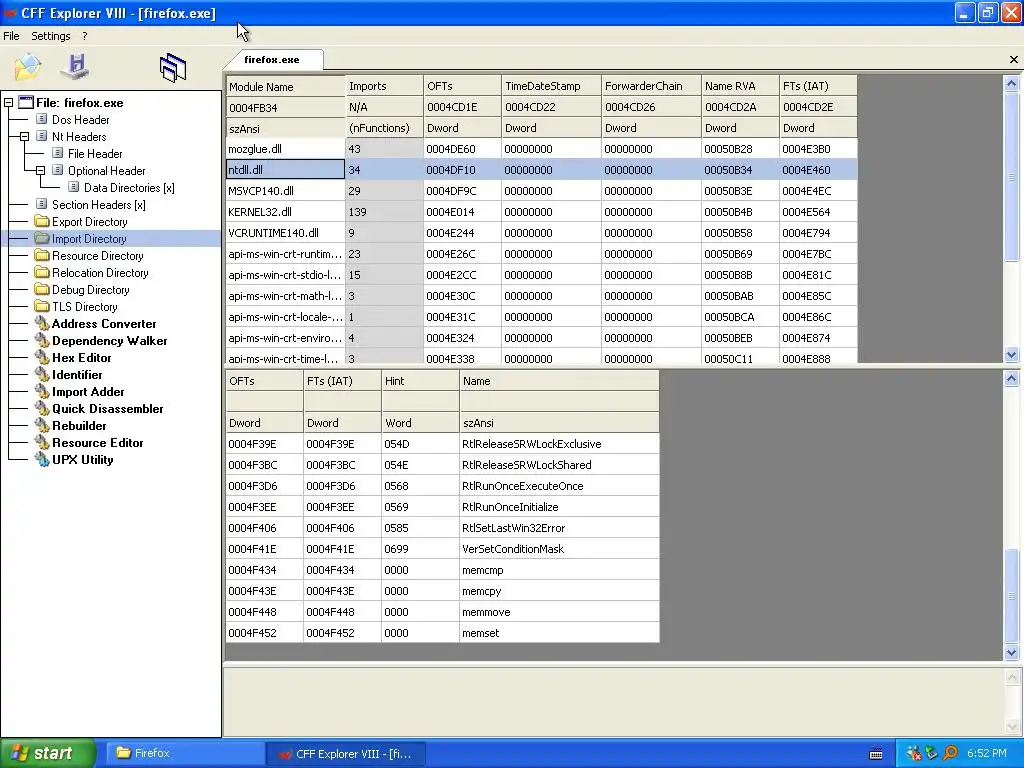Screen dimensions: 1024x768
Task: Select Dos Header in the tree
Action: tap(80, 120)
